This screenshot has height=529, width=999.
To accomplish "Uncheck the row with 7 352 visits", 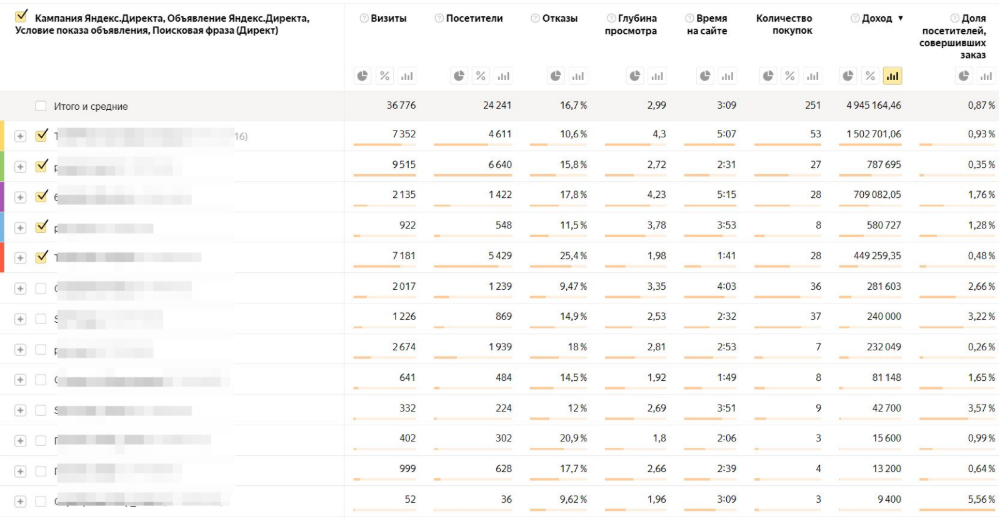I will click(x=41, y=135).
